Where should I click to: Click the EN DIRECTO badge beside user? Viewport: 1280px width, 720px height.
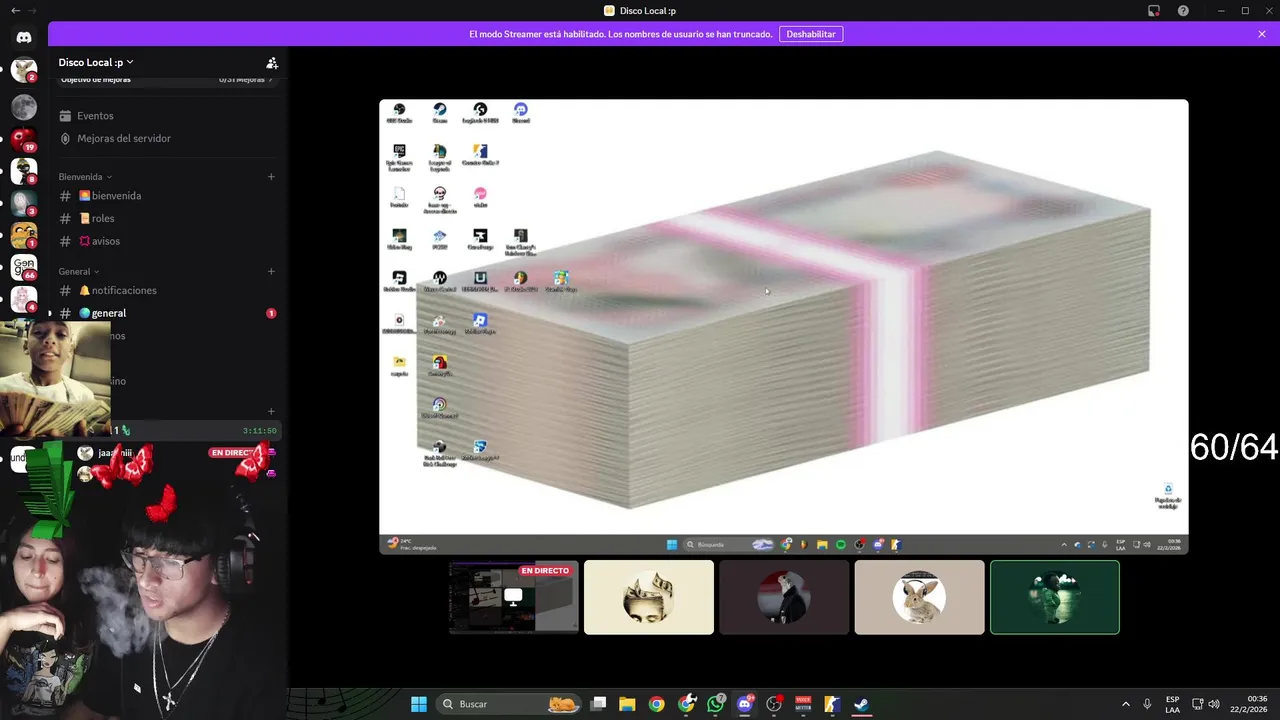click(235, 453)
